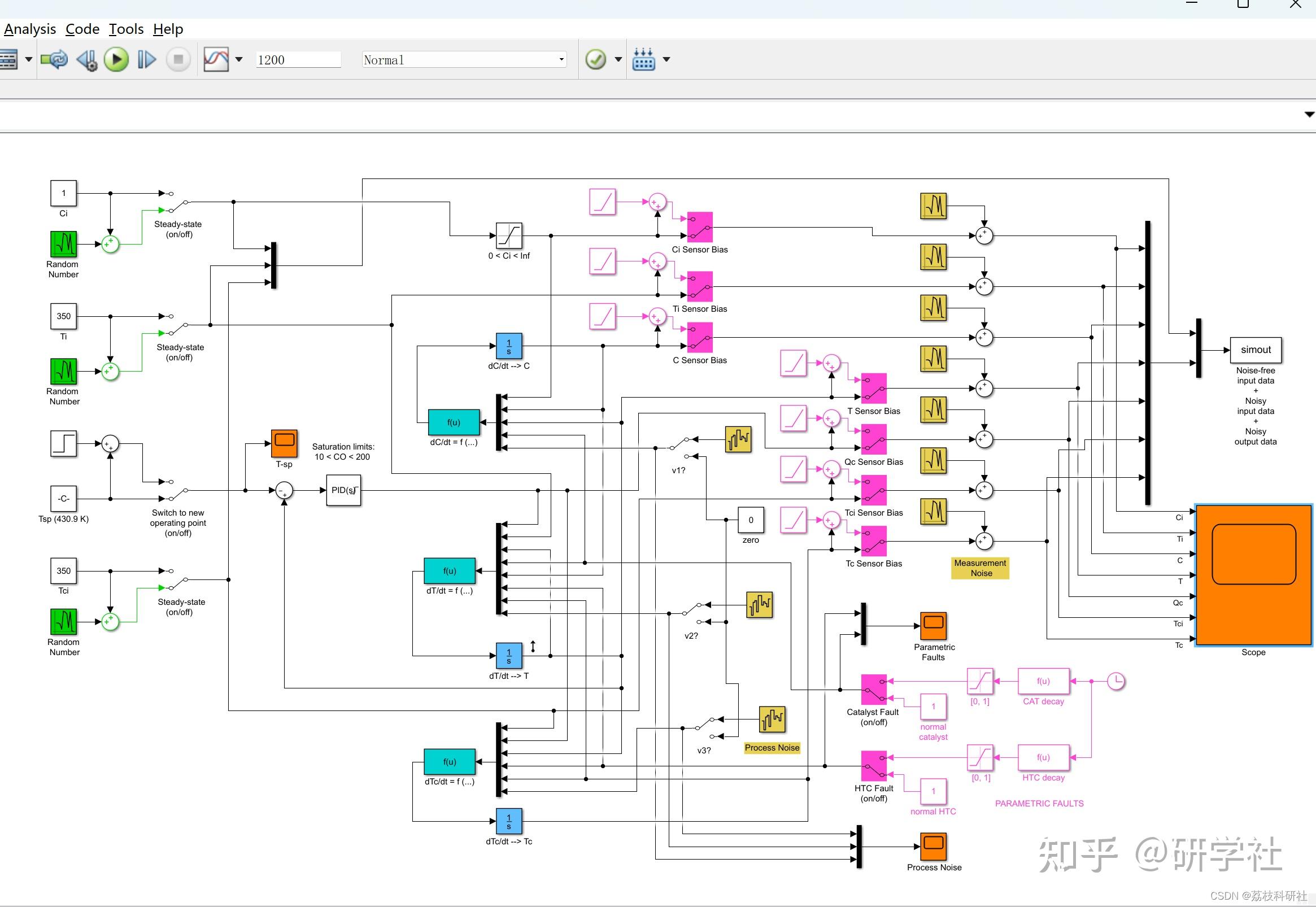Screen dimensions: 1316x907
Task: Click the Step Back button
Action: [x=86, y=59]
